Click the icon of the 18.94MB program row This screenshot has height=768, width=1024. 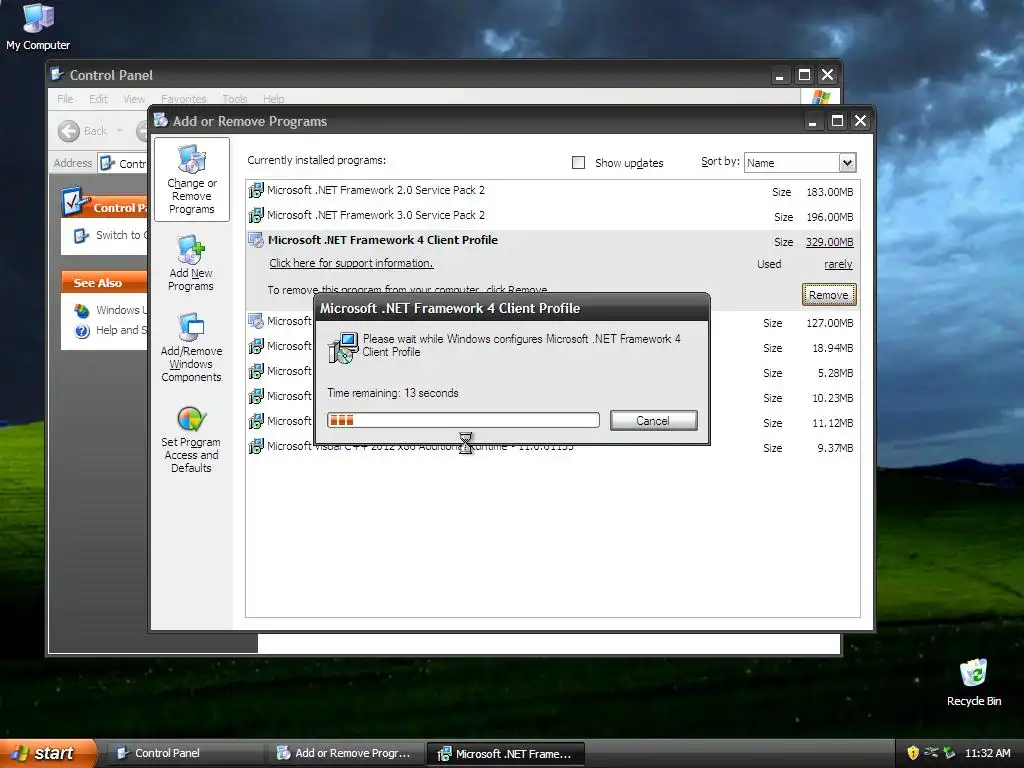coord(256,345)
